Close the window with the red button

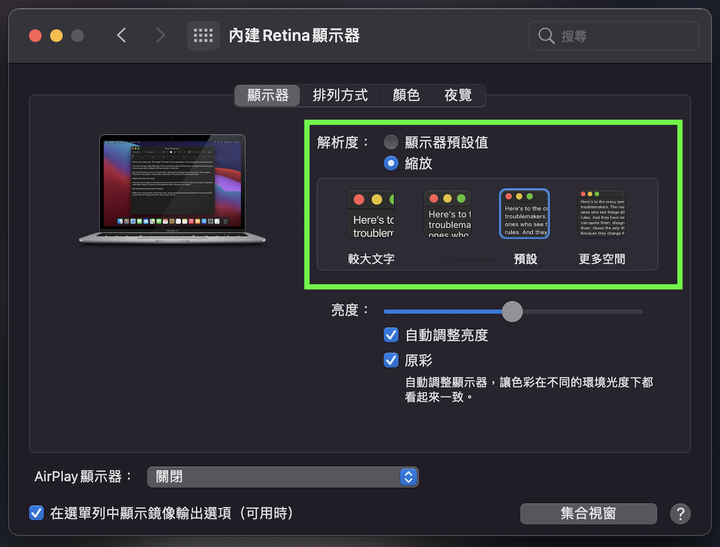(x=35, y=36)
